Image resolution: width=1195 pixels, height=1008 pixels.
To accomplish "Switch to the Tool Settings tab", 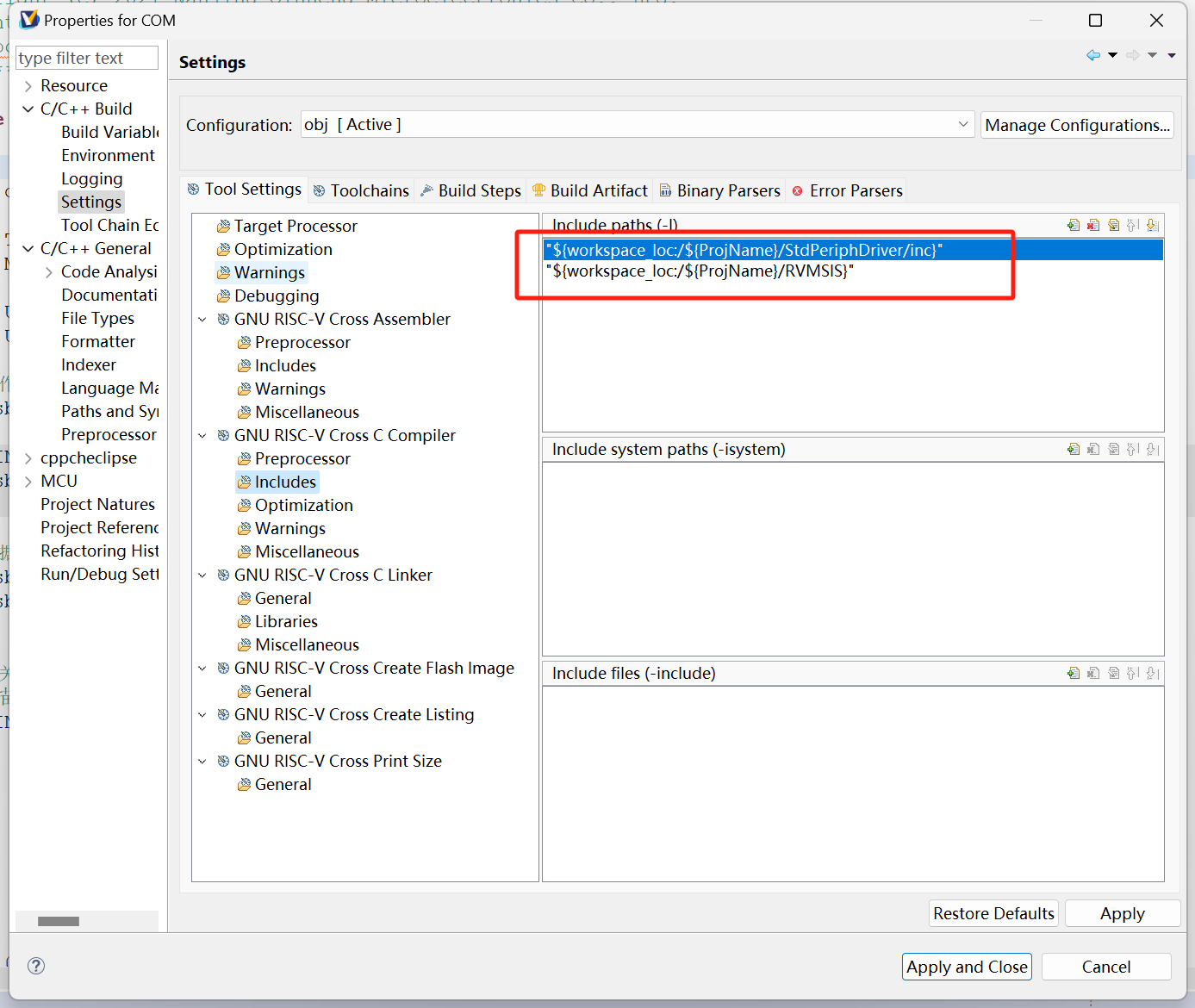I will click(245, 190).
